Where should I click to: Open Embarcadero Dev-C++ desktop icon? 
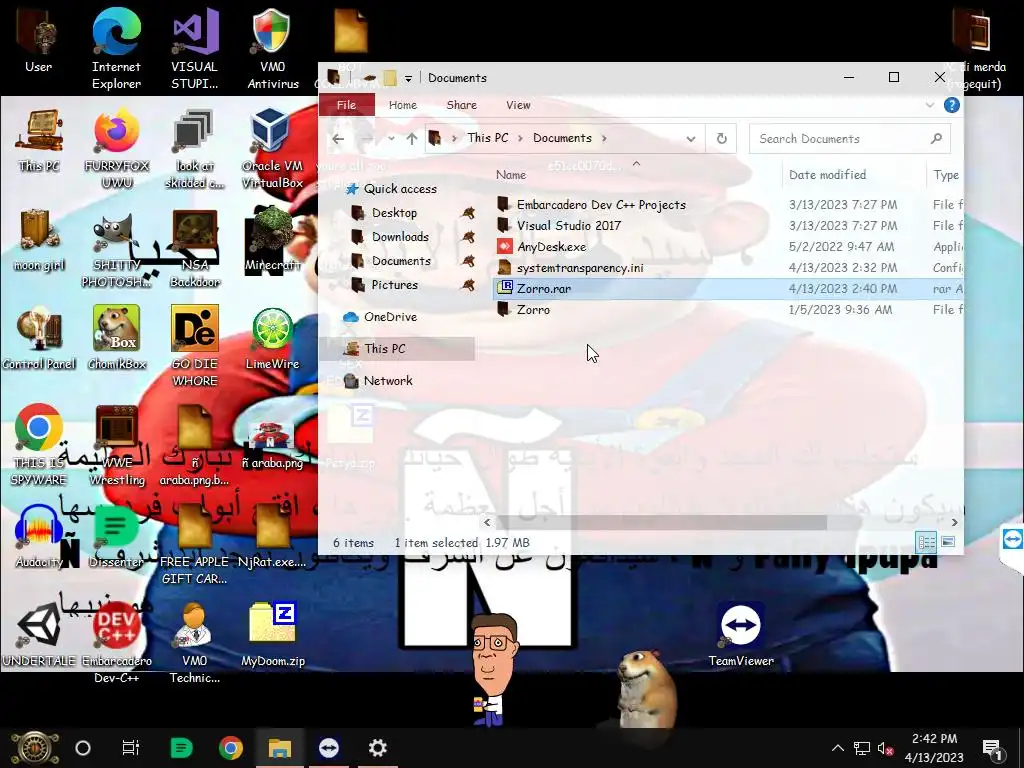click(x=116, y=643)
